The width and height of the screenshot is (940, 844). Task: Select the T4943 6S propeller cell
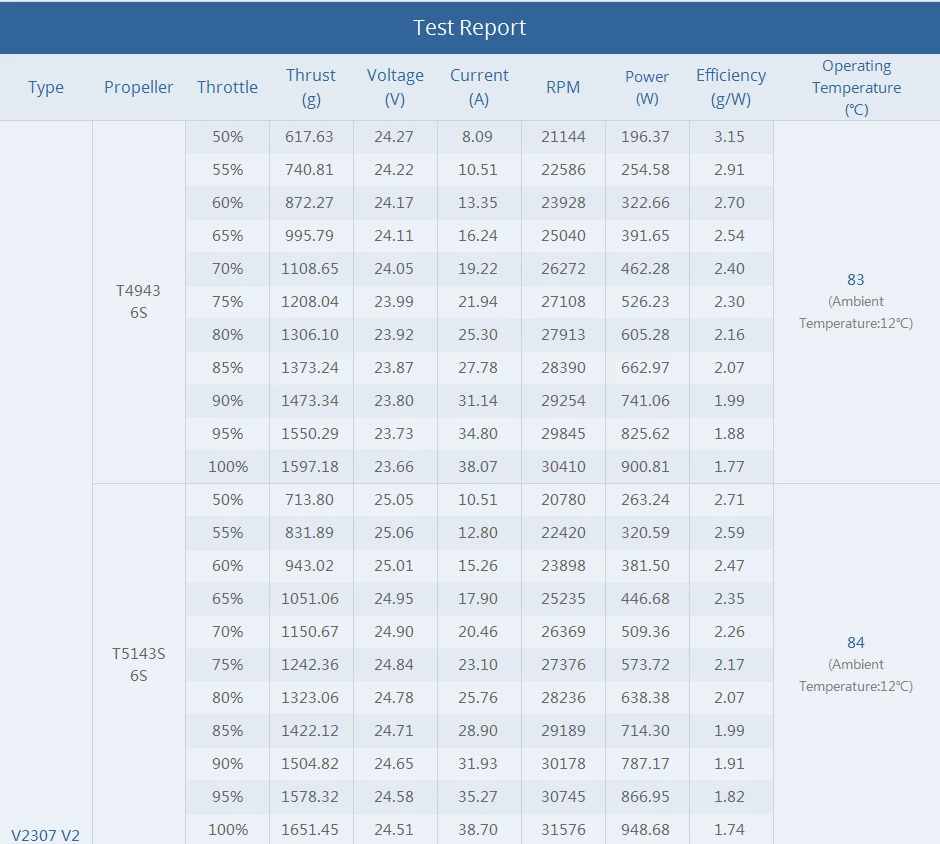coord(138,301)
